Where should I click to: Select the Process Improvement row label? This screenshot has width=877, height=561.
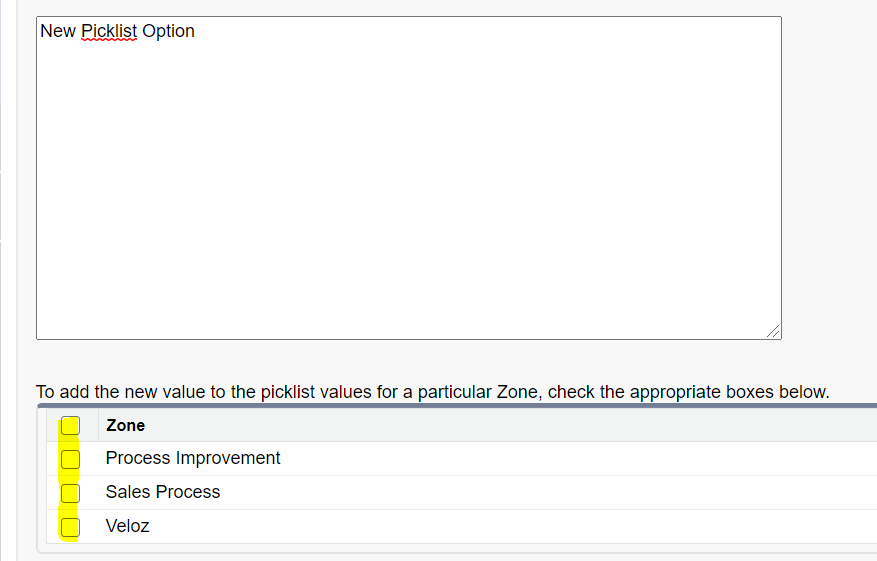[x=193, y=458]
